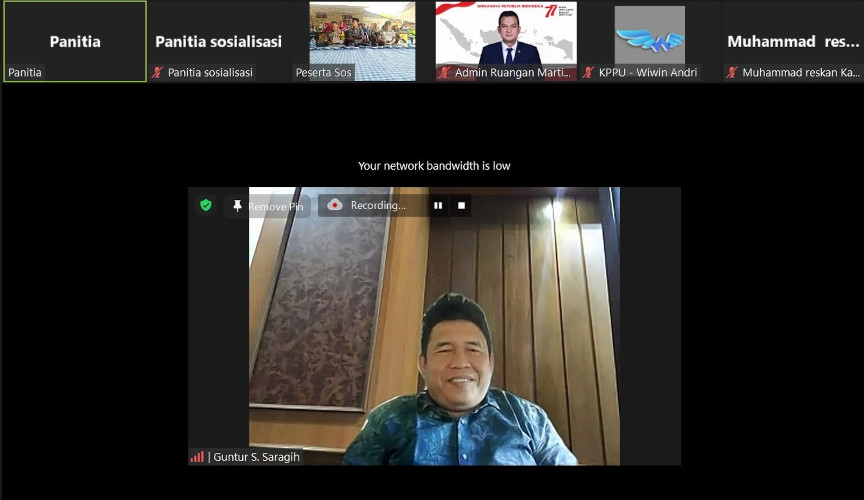Select the Muhammad reskan participant tile
The width and height of the screenshot is (864, 500).
point(793,41)
